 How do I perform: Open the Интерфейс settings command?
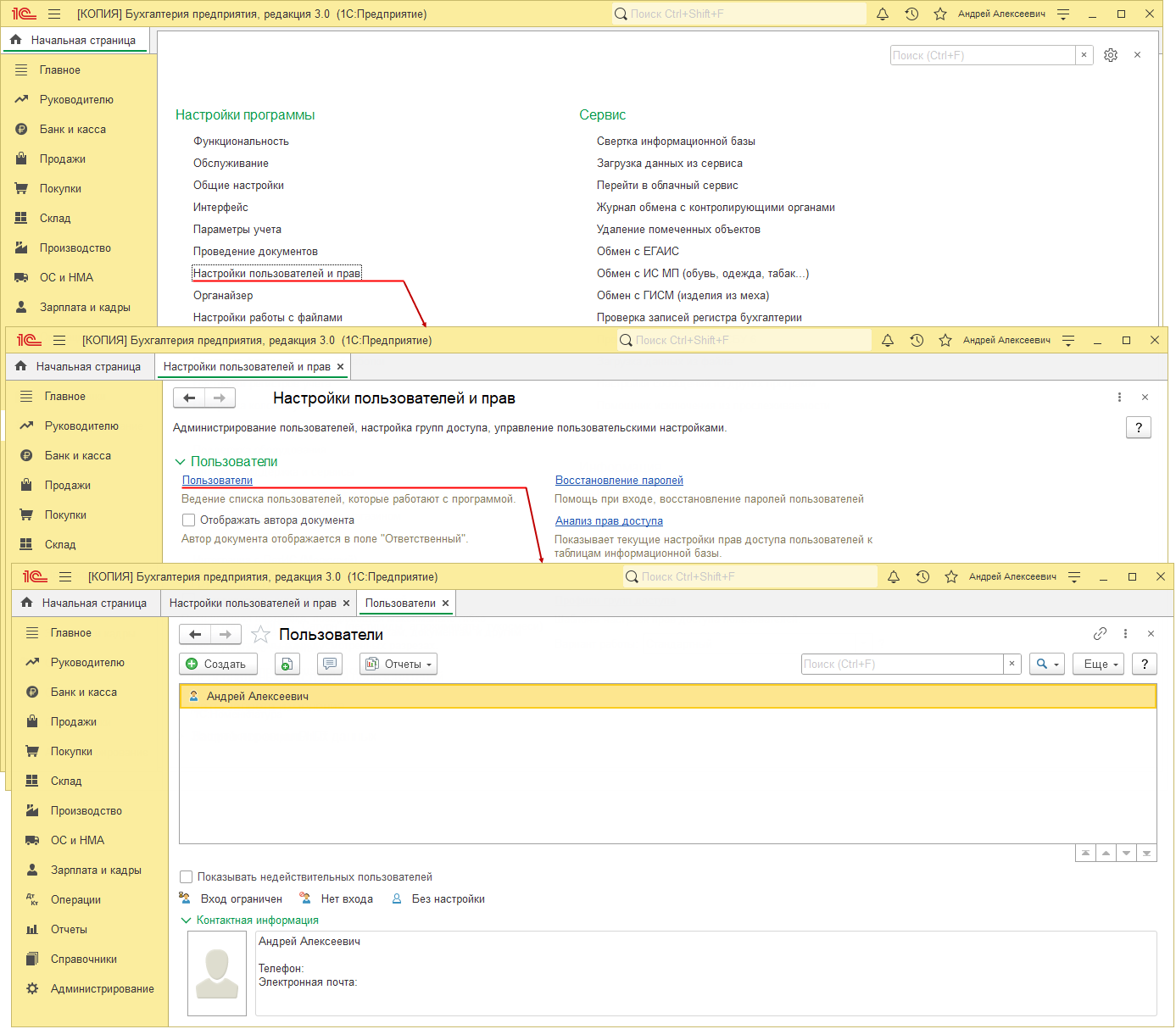click(220, 208)
